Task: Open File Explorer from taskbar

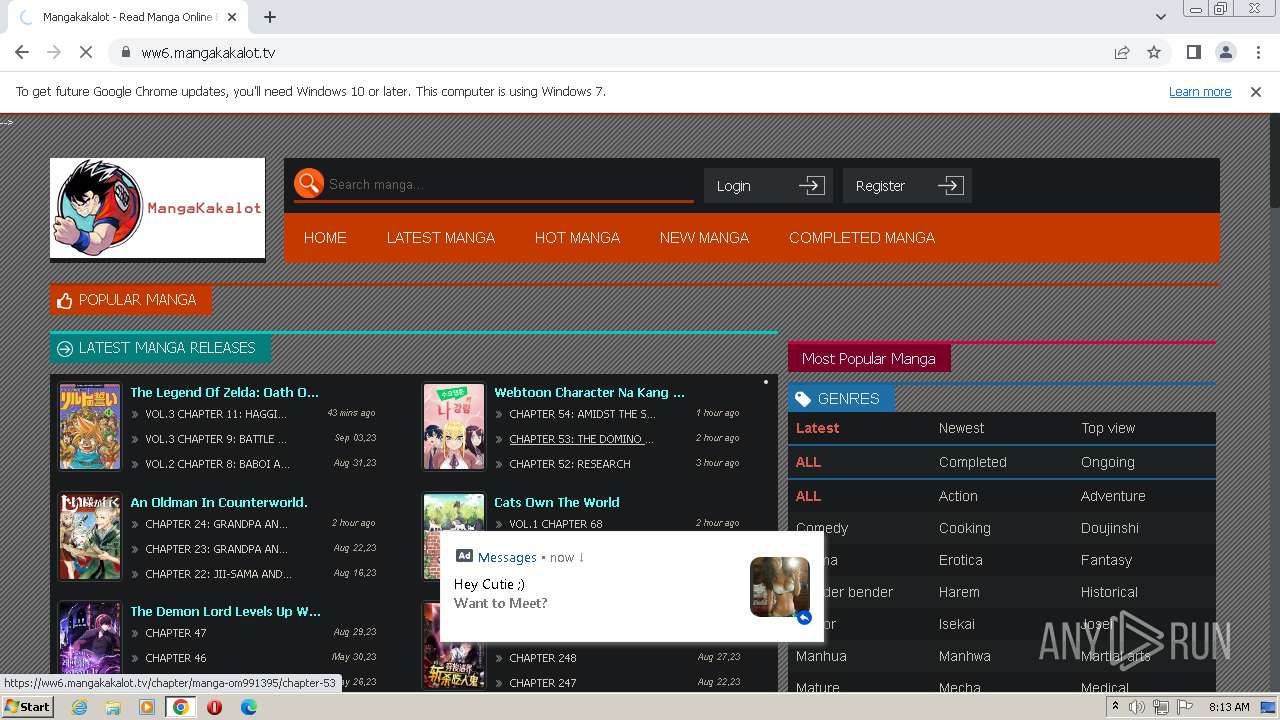Action: 113,707
